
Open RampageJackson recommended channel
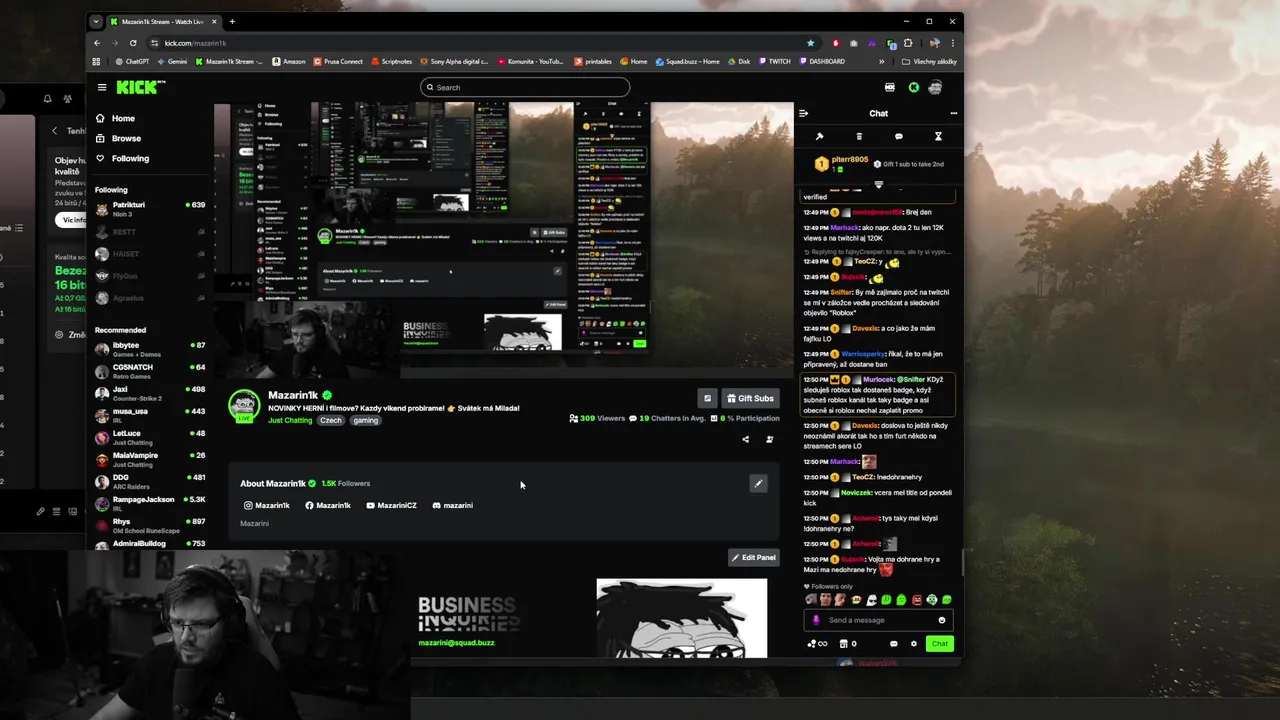click(x=150, y=503)
